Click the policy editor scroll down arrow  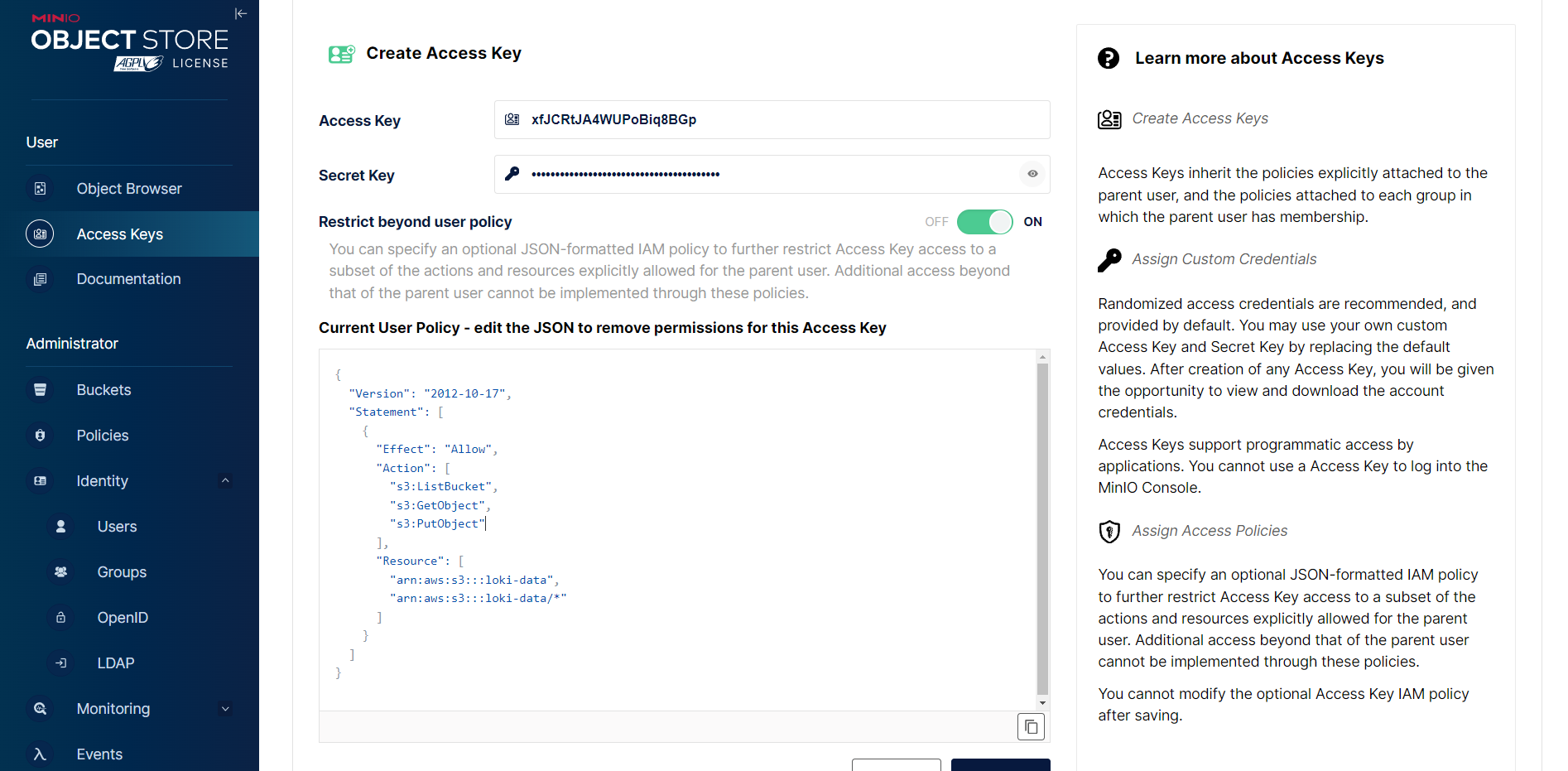1042,703
